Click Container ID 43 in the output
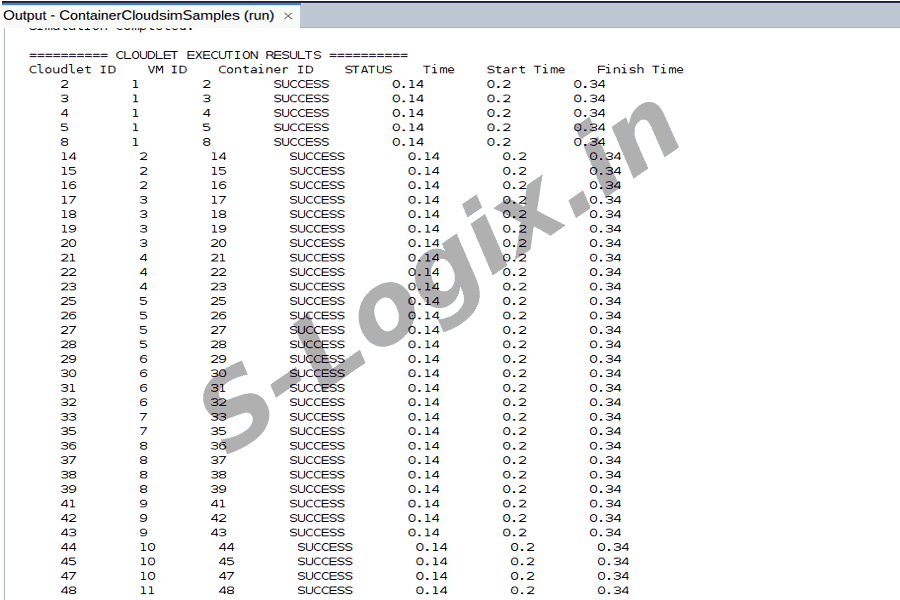The width and height of the screenshot is (900, 600). pyautogui.click(x=218, y=533)
